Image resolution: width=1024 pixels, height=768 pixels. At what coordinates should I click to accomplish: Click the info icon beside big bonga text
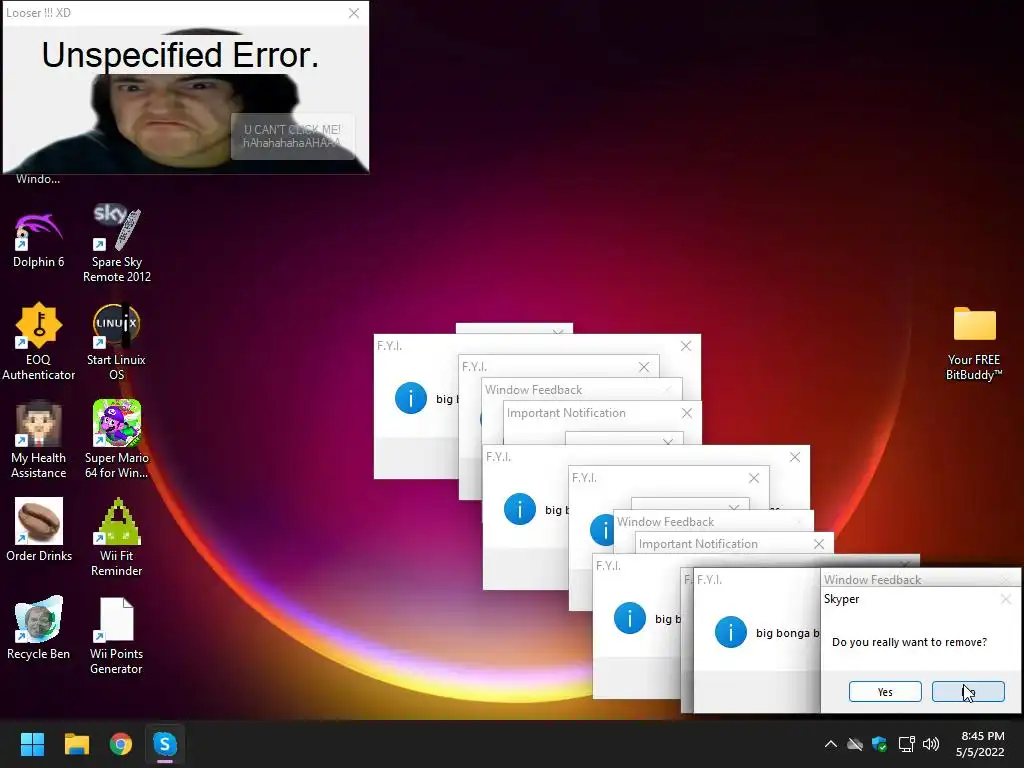pos(730,632)
